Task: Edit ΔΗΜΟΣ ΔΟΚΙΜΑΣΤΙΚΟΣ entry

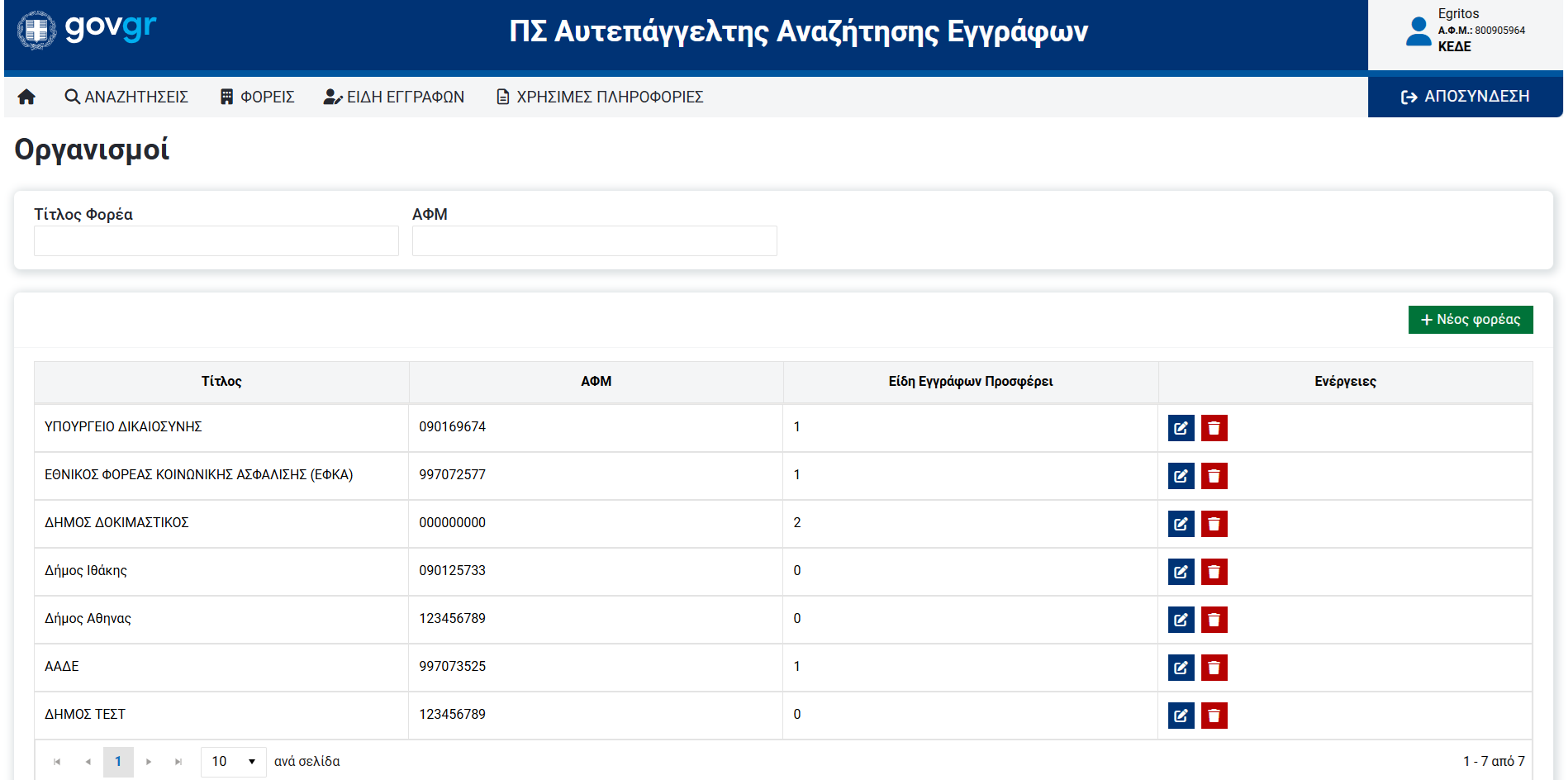Action: [1181, 524]
